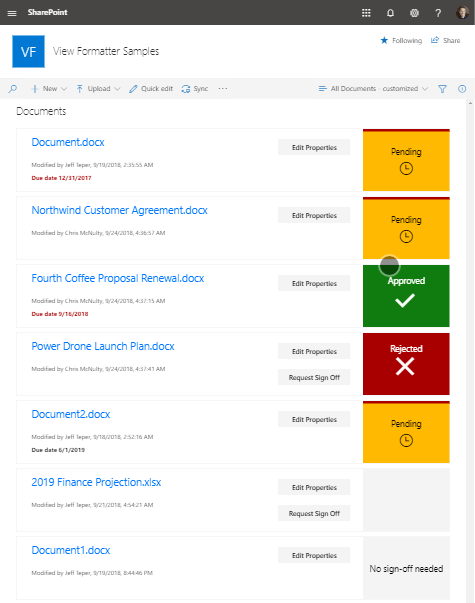The height and width of the screenshot is (603, 475).
Task: Open the notifications bell
Action: pos(390,13)
